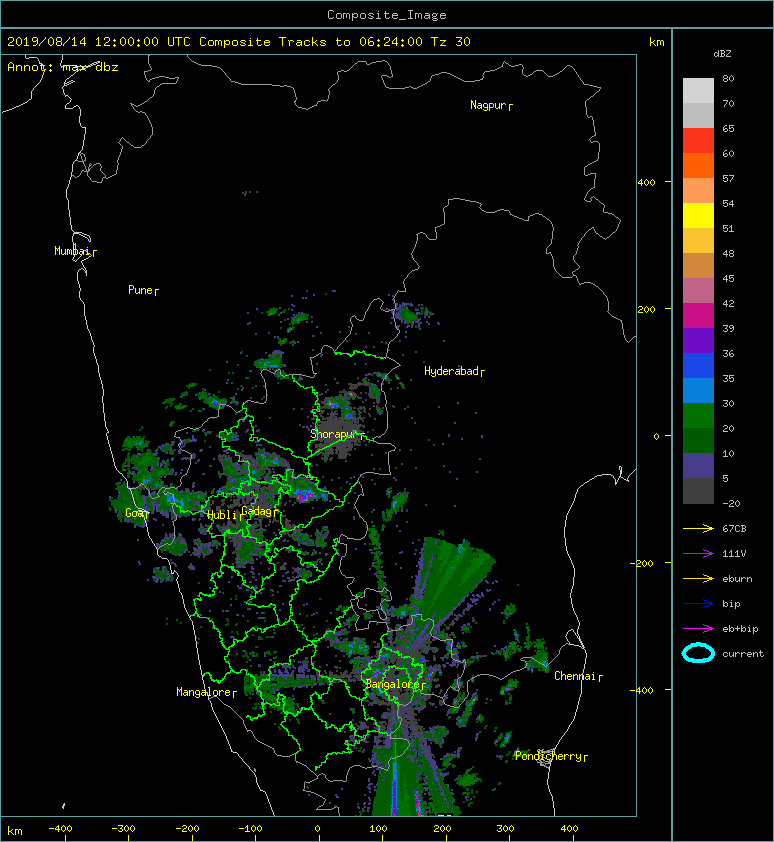Click the 0 tick on horizontal axis
Image resolution: width=774 pixels, height=842 pixels.
[317, 829]
